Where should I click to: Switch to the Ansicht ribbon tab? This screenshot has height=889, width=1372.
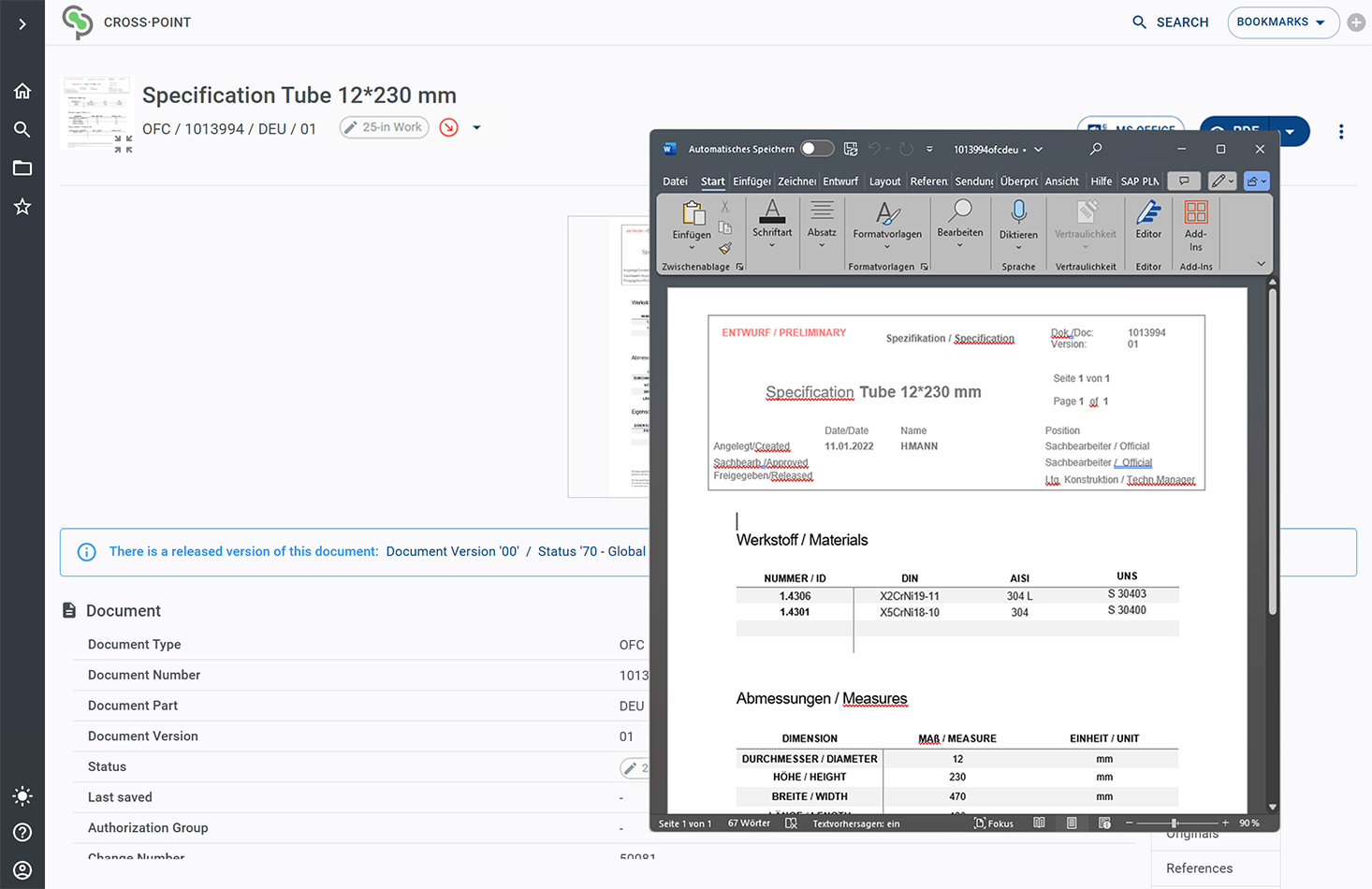point(1062,182)
